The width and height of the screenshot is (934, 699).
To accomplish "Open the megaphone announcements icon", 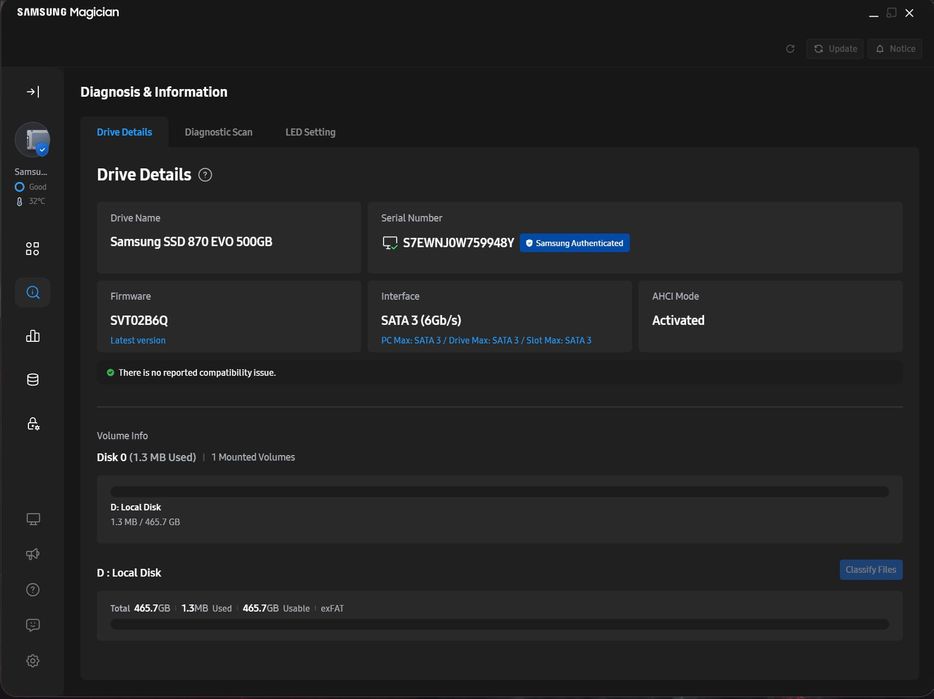I will (33, 554).
